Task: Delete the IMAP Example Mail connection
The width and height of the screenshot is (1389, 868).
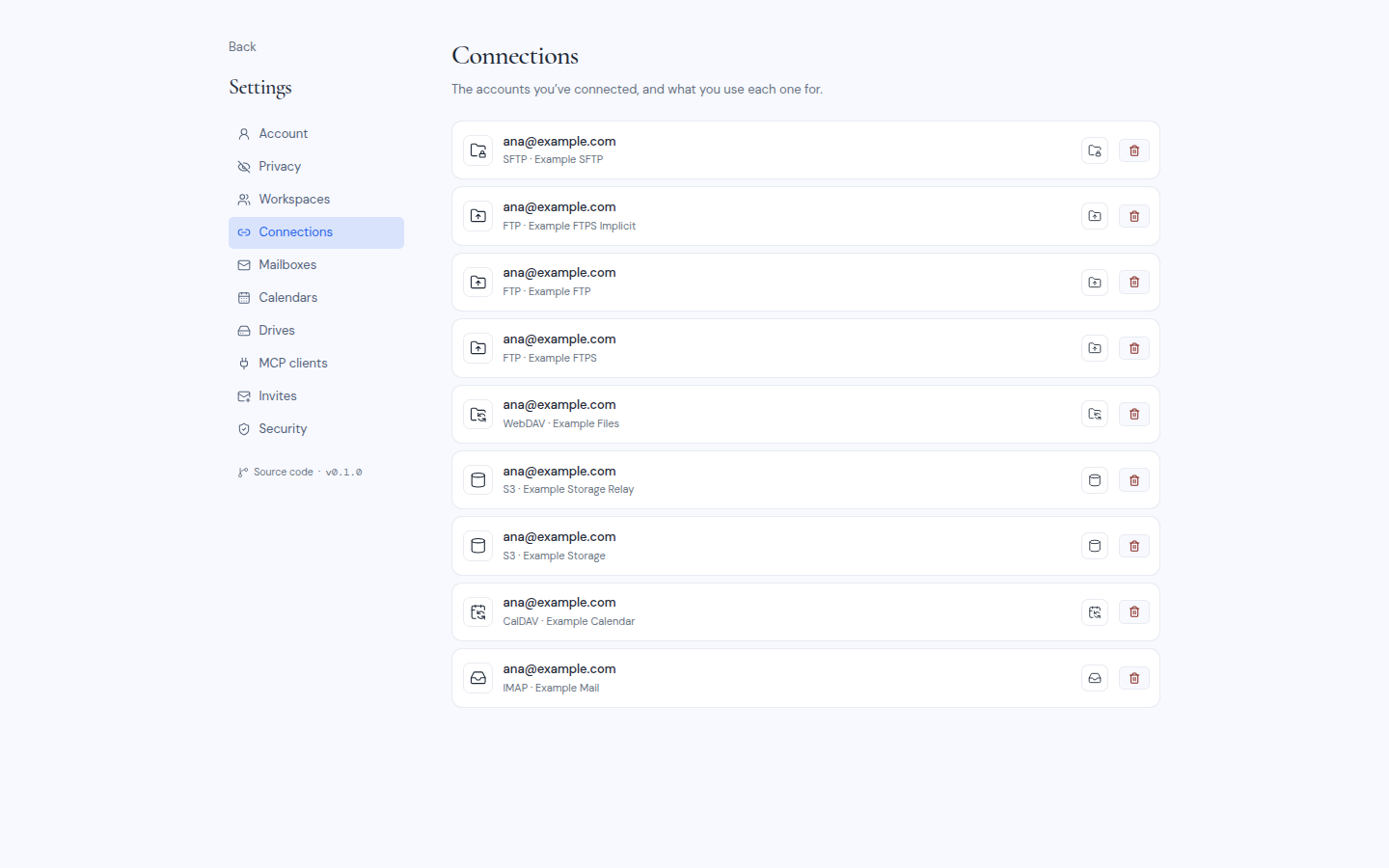Action: (x=1134, y=678)
